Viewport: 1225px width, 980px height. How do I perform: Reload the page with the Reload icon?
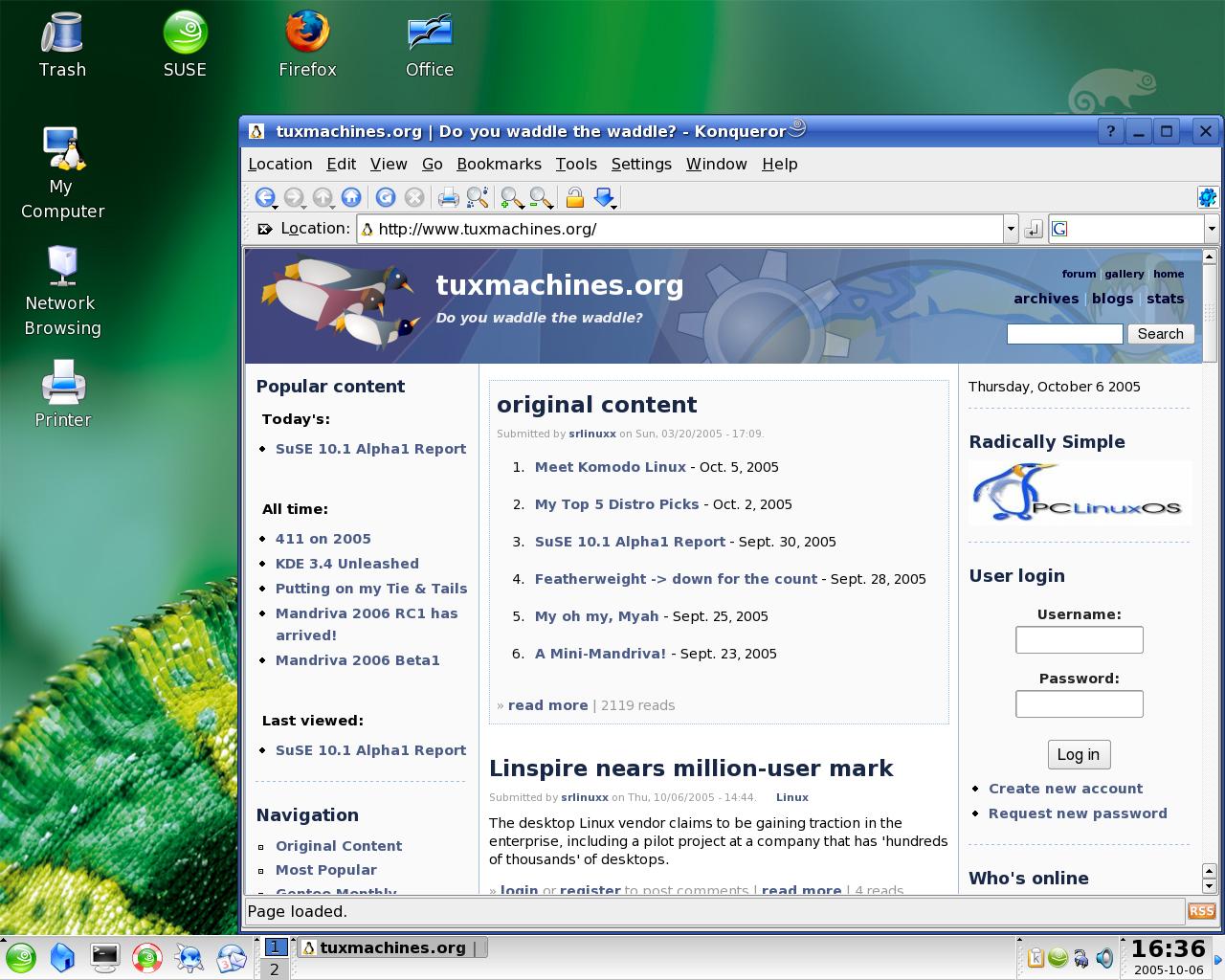[386, 197]
